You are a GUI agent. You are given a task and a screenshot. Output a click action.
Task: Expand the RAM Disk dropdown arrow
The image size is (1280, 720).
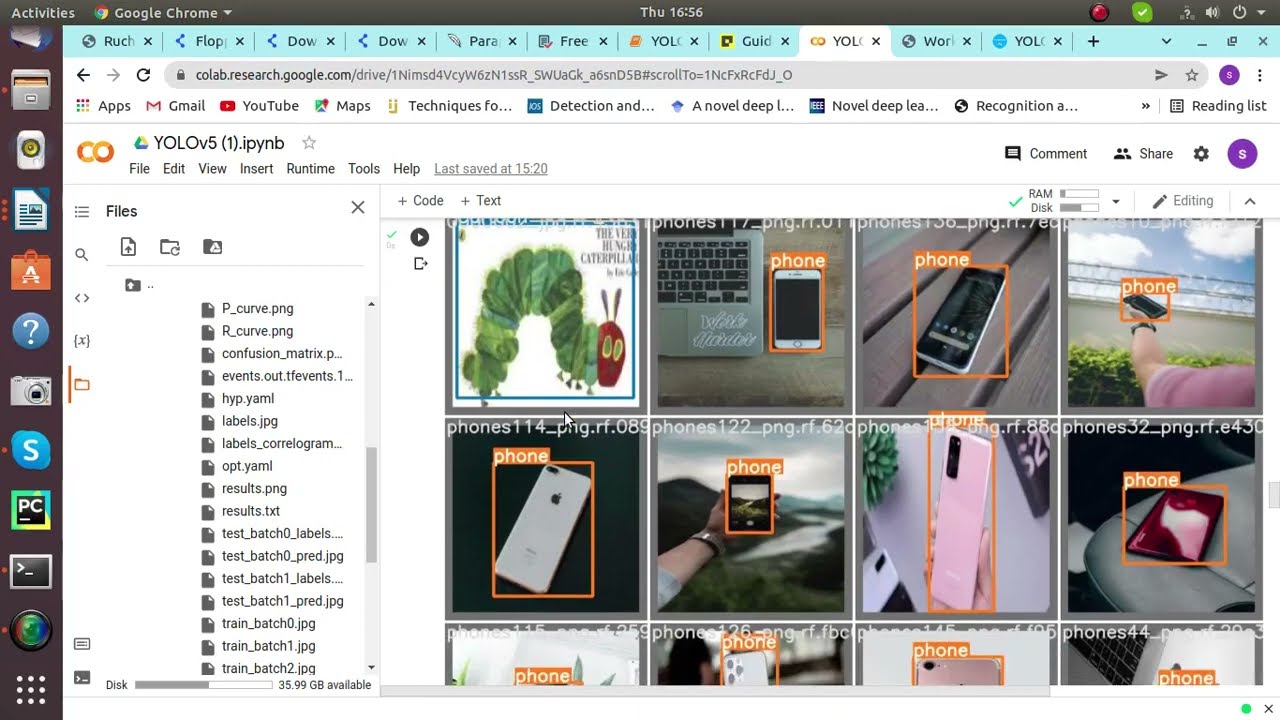click(x=1116, y=201)
